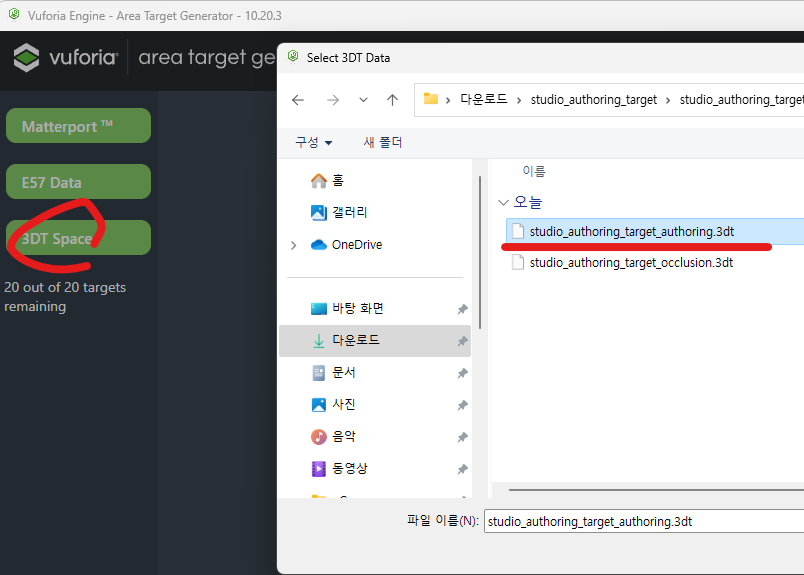Select studio_authoring_target_occlusion.3dt file
The image size is (804, 575).
coord(655,263)
